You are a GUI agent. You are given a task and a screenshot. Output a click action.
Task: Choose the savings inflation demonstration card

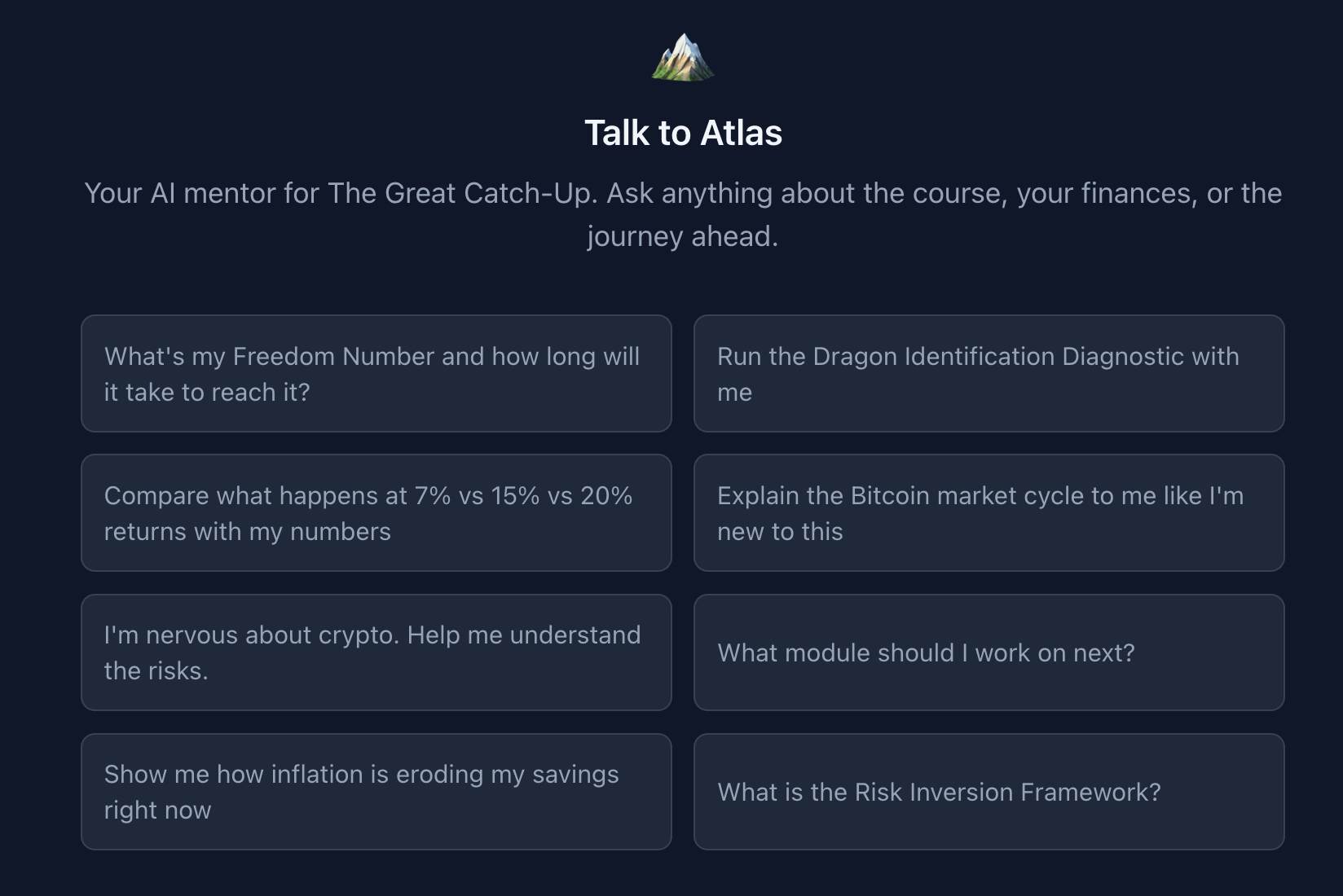click(x=376, y=792)
